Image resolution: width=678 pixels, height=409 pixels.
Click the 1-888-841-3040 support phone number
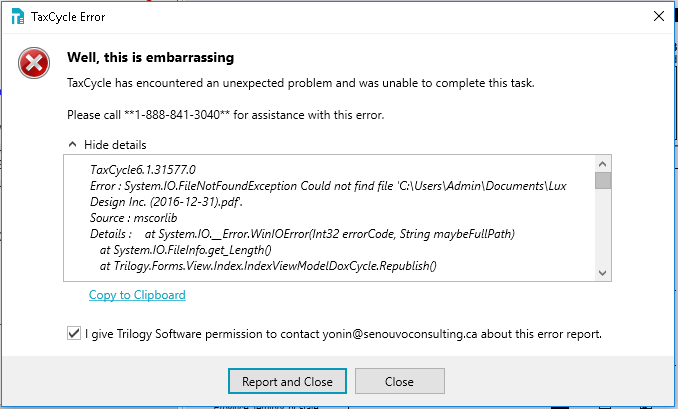(177, 115)
